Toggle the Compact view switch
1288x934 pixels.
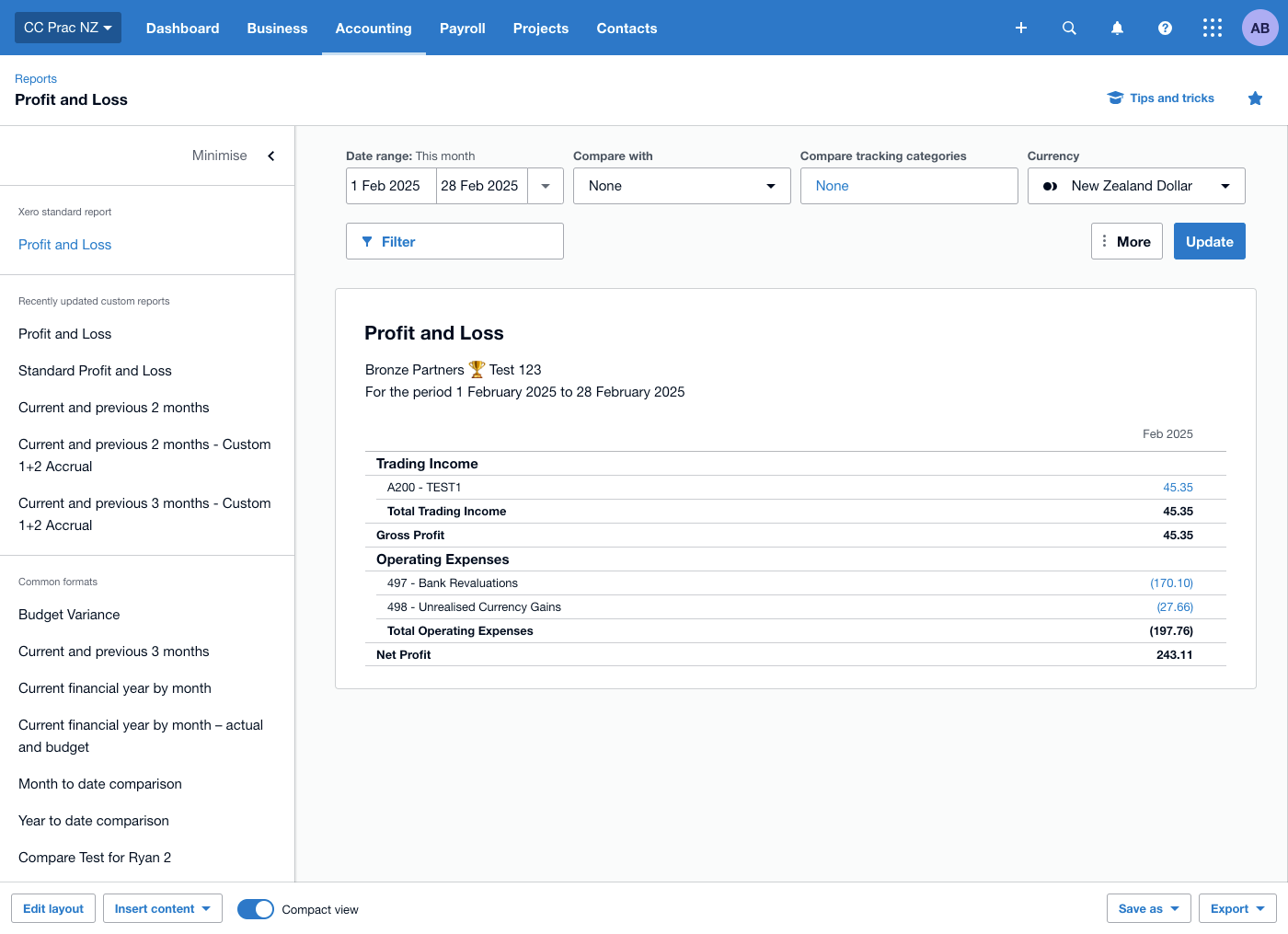coord(256,909)
